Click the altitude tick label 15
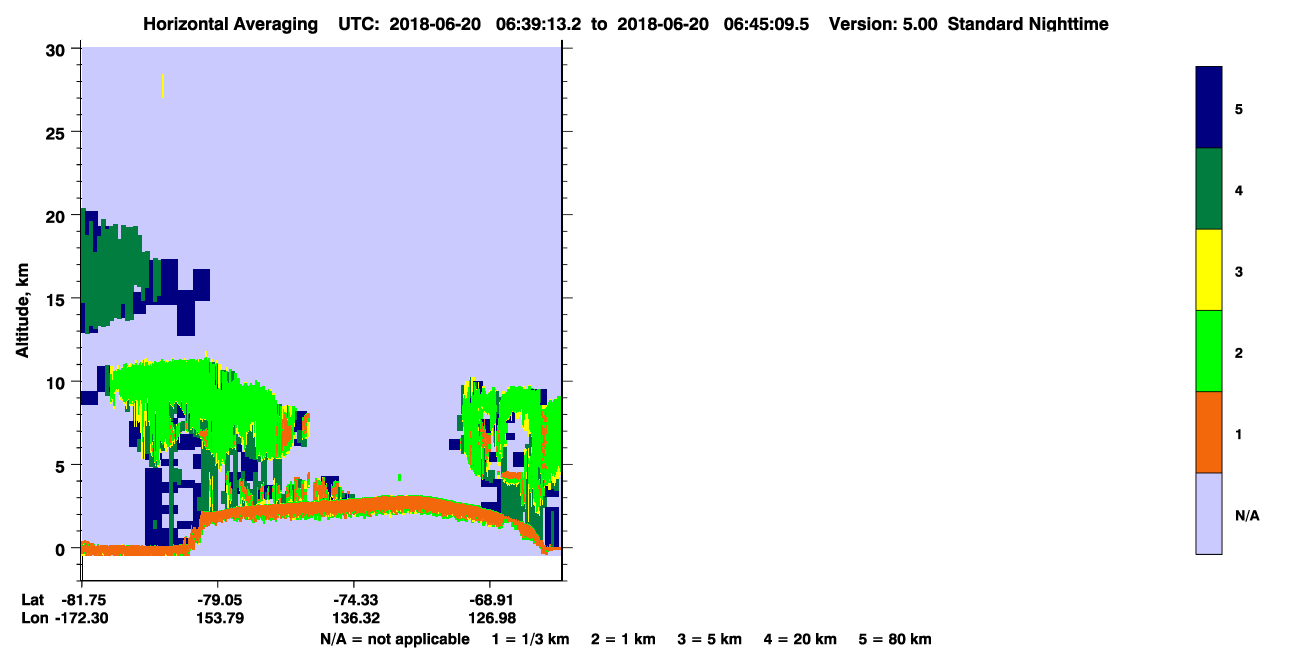This screenshot has height=667, width=1300. coord(58,298)
